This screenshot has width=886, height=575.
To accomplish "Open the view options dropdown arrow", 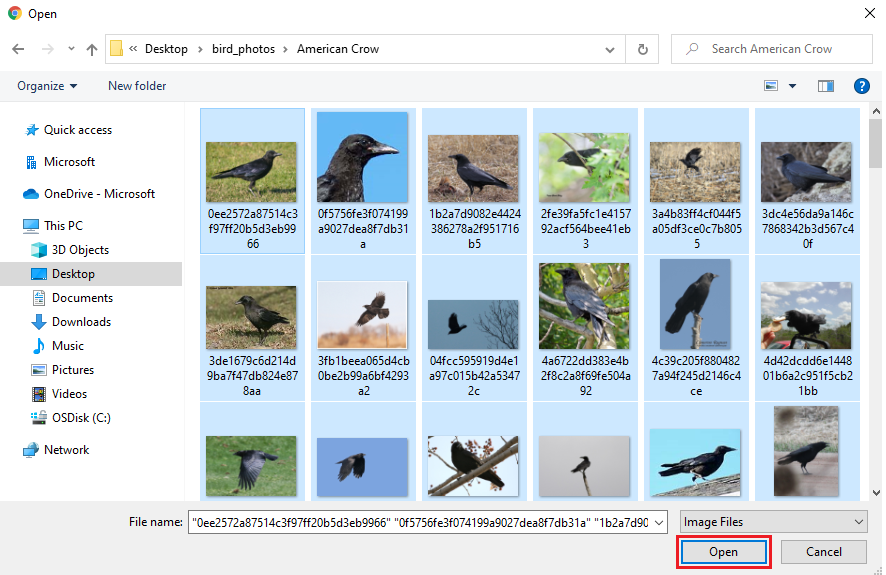I will 792,86.
